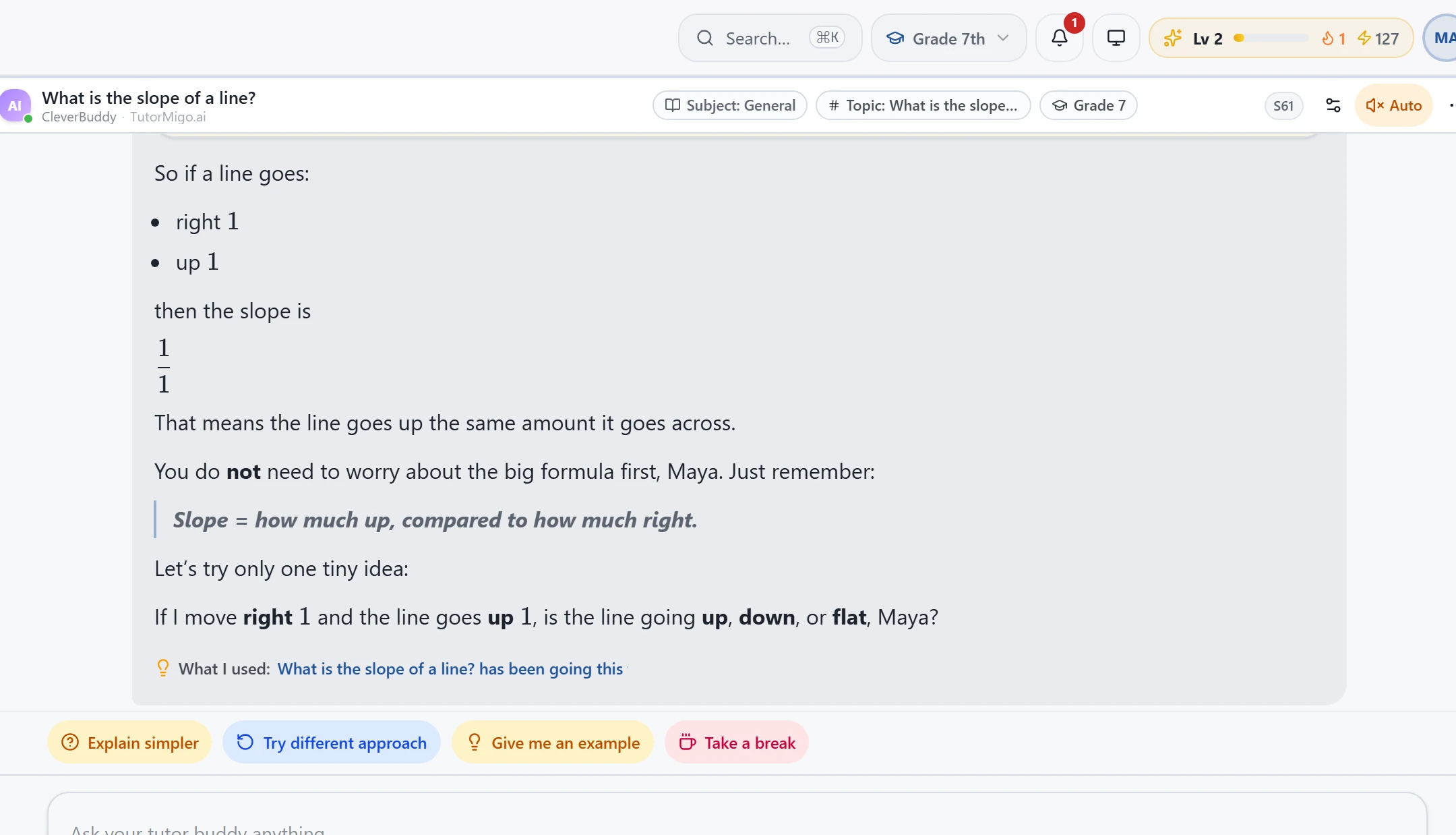This screenshot has height=835, width=1456.
Task: Click the Grade 7 chip
Action: pos(1088,105)
